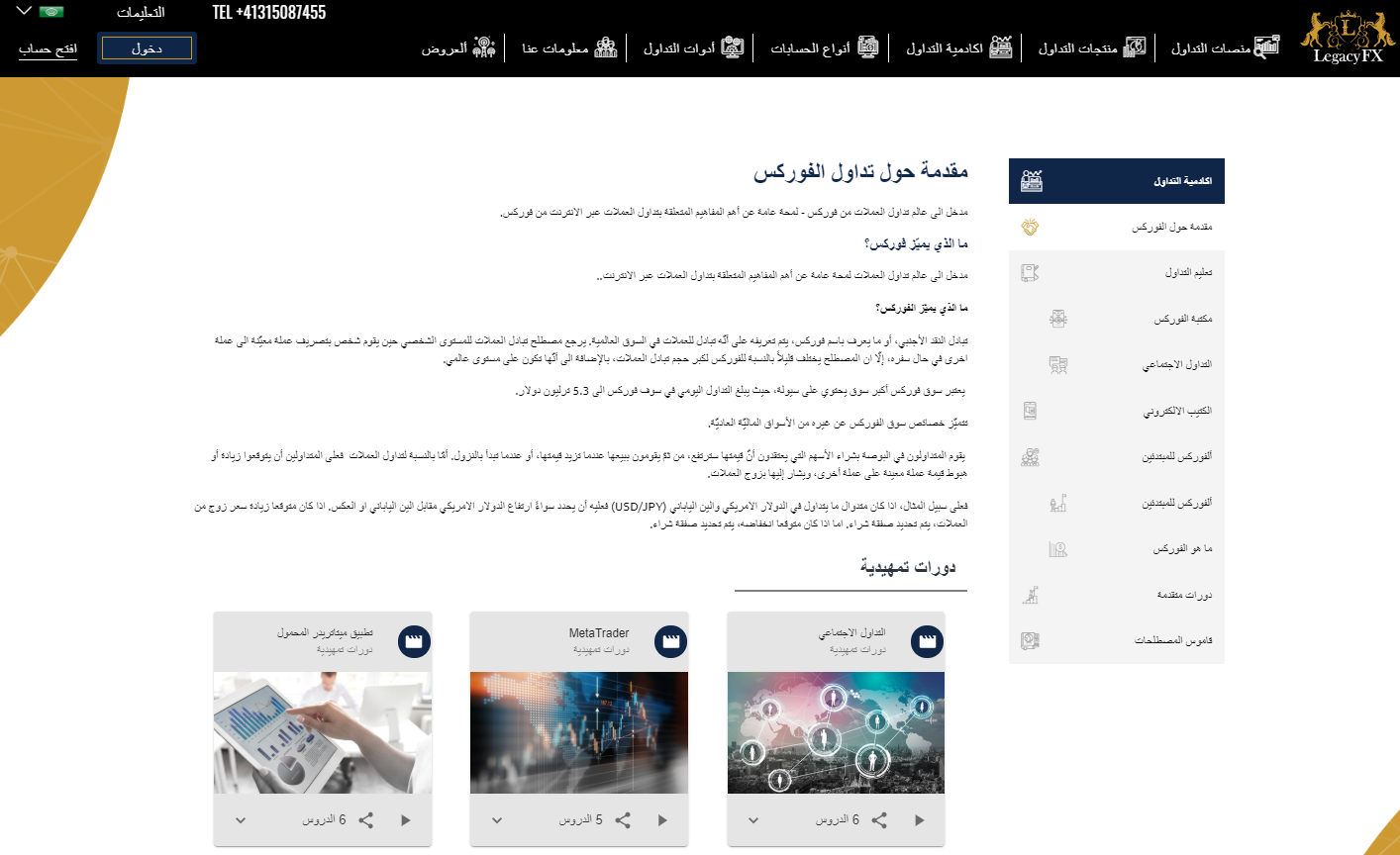The height and width of the screenshot is (855, 1400).
Task: Click the Arabic language flag icon
Action: (x=51, y=12)
